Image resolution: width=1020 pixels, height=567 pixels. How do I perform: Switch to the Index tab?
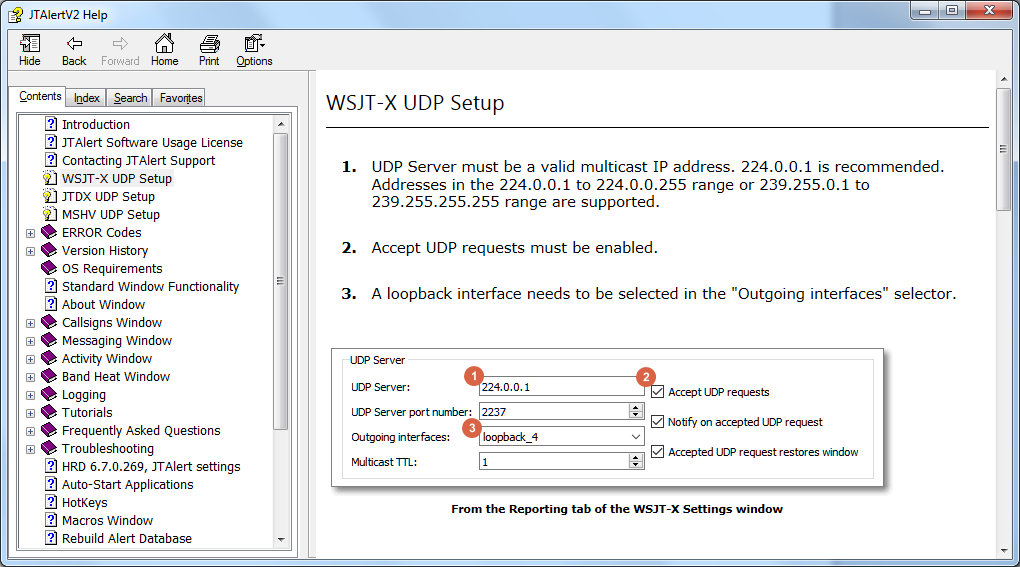87,98
